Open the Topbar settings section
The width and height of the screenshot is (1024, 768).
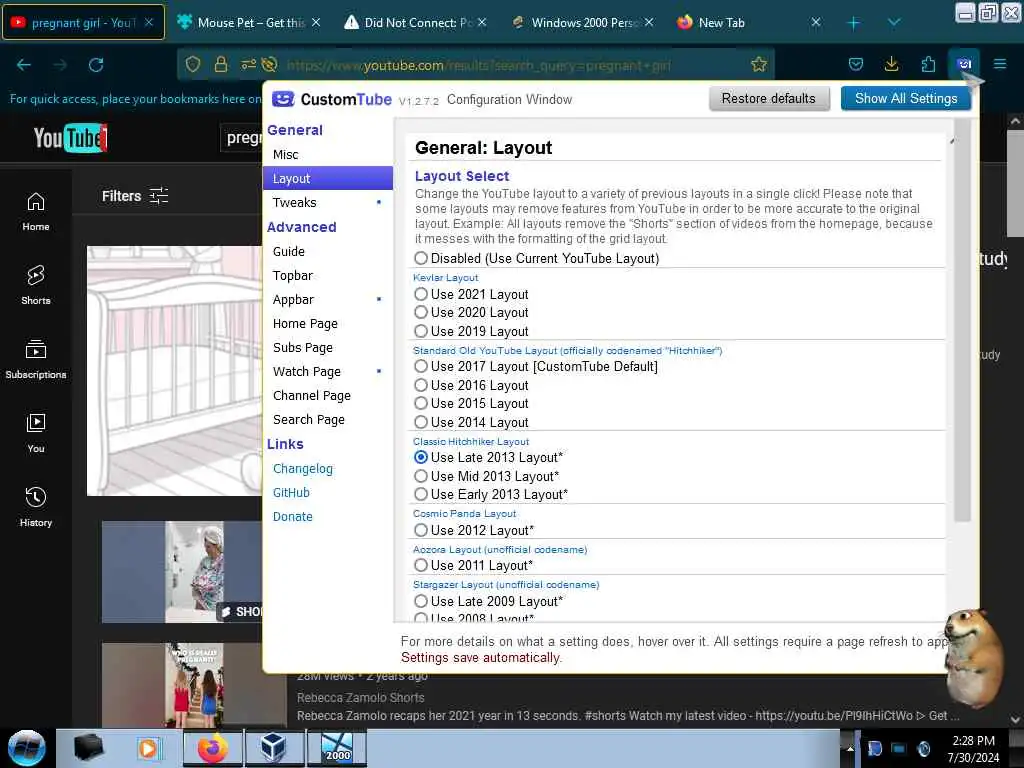(x=328, y=276)
